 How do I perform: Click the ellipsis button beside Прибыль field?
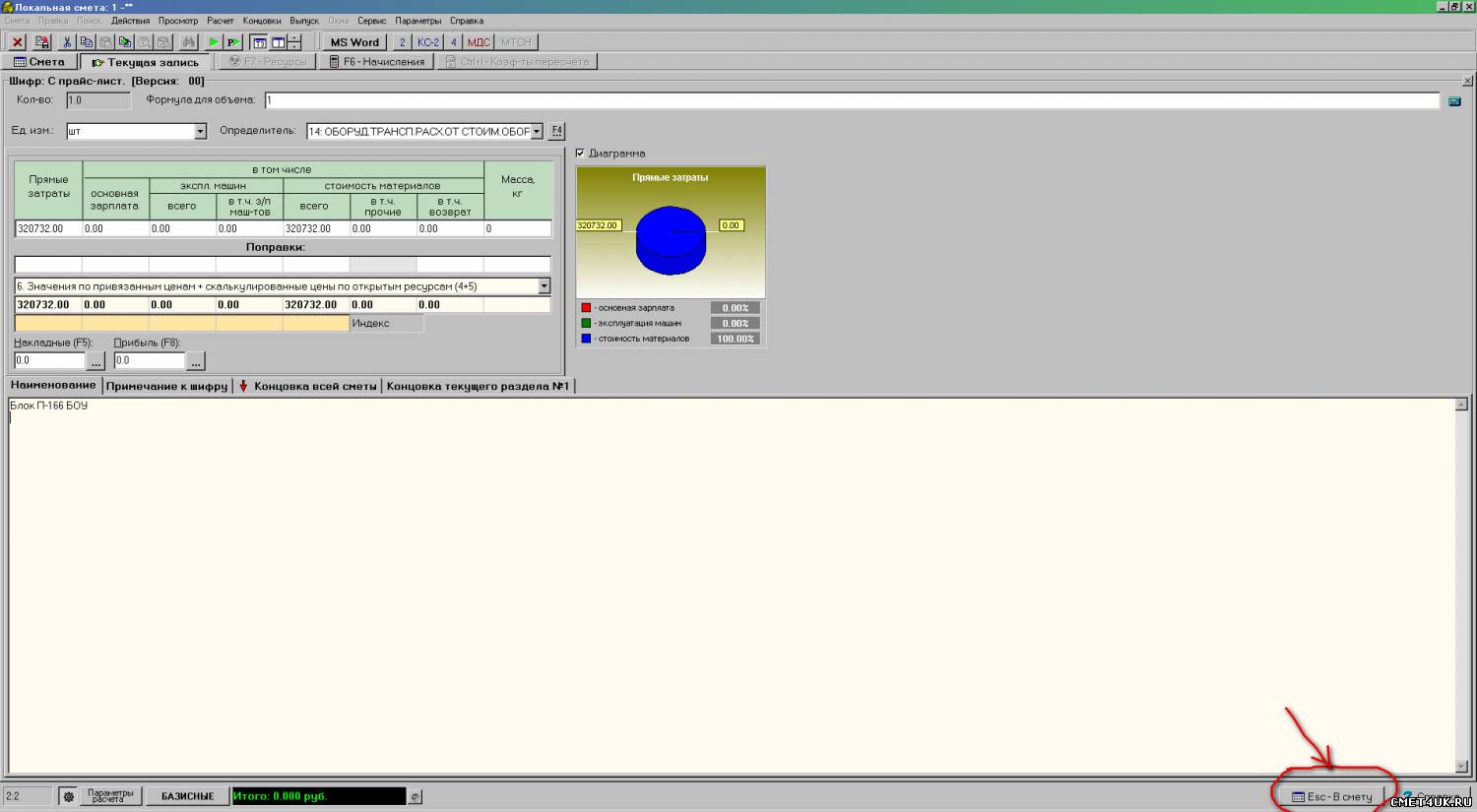pos(195,361)
